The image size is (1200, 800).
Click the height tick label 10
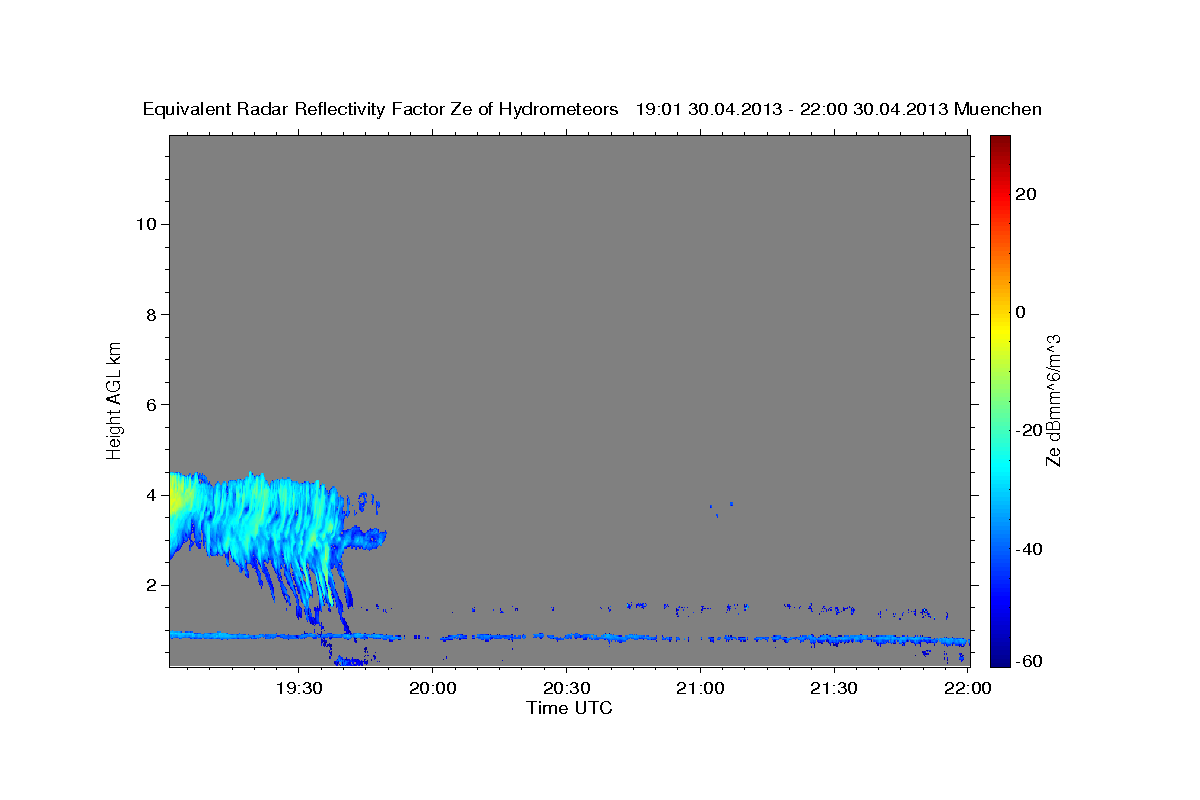point(146,224)
